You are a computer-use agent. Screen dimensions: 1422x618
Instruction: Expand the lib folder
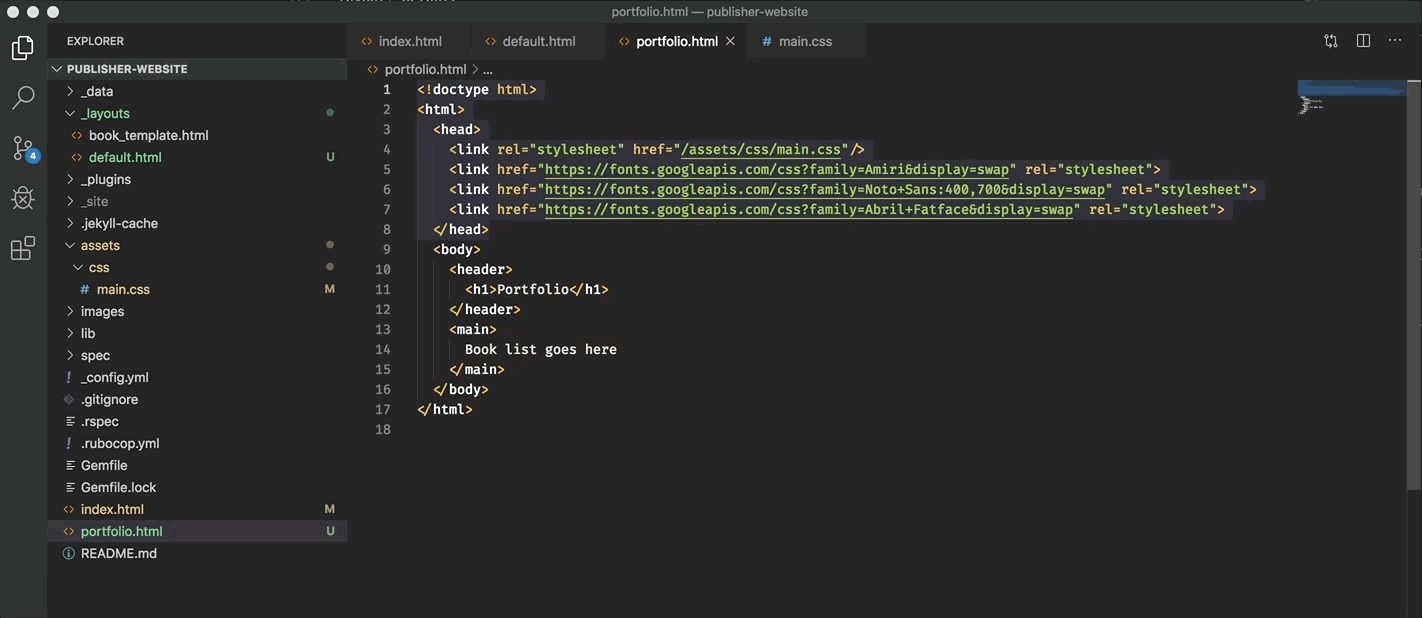197,333
